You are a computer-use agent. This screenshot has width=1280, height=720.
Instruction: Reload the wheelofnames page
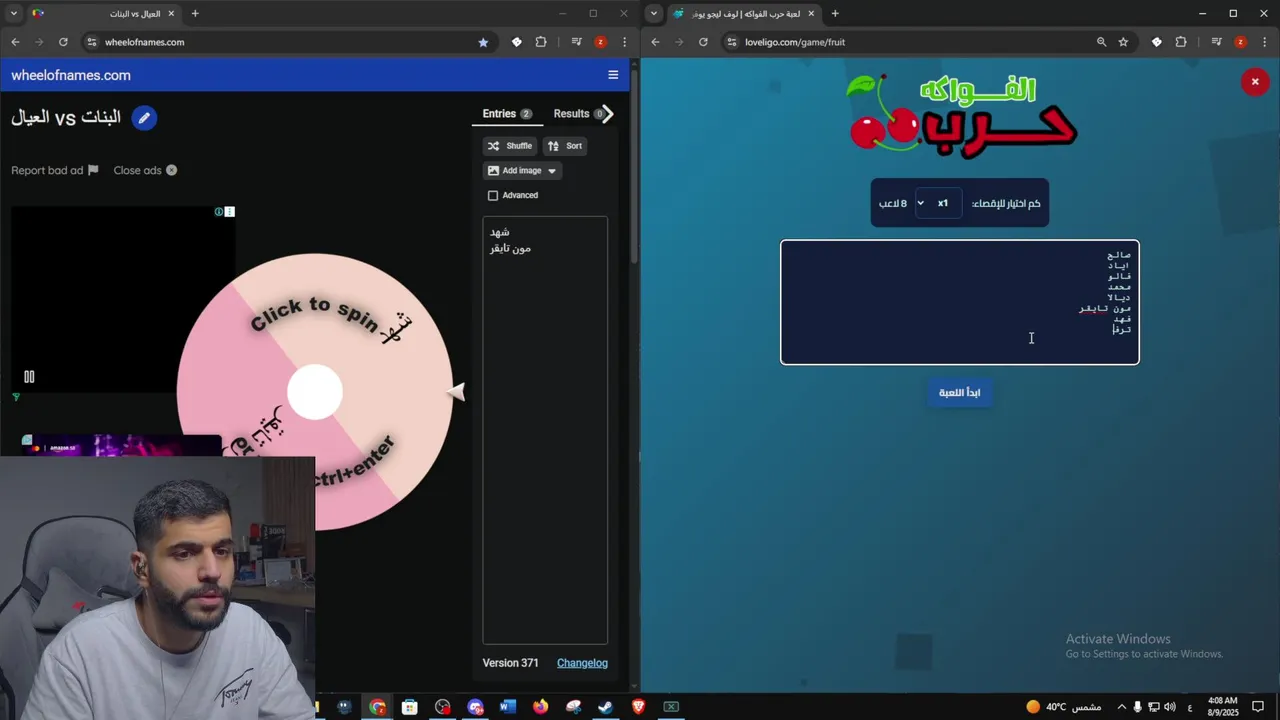tap(63, 42)
